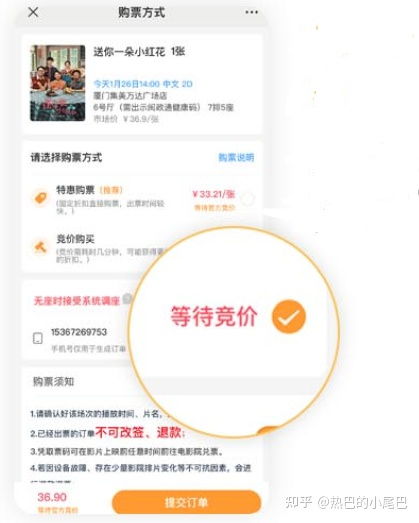419x523 pixels.
Task: Close the 购票方式 page with X icon
Action: click(x=33, y=12)
